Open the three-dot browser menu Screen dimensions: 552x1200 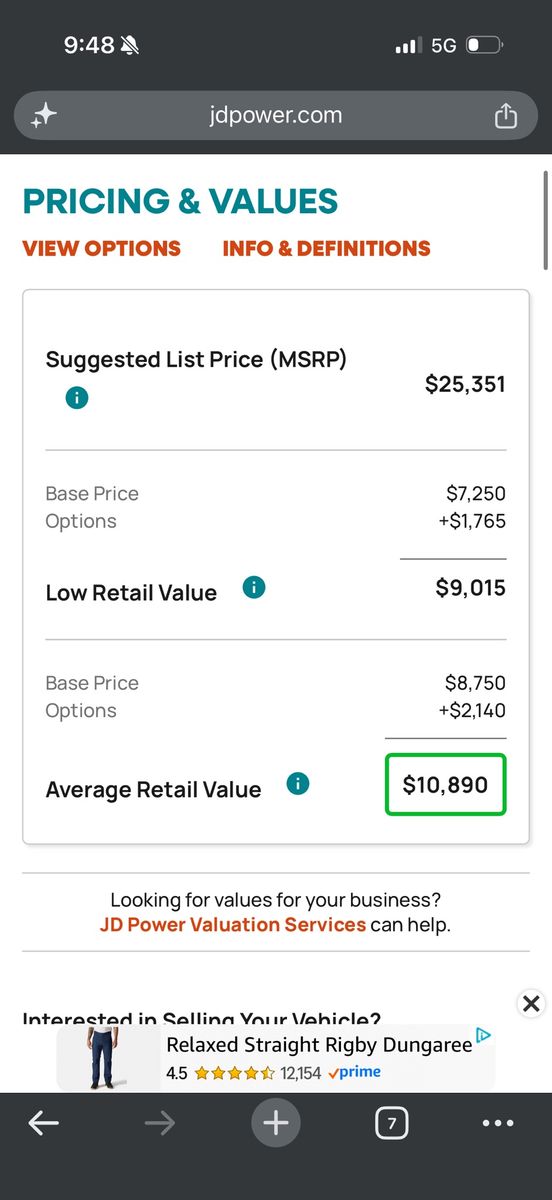point(498,1124)
